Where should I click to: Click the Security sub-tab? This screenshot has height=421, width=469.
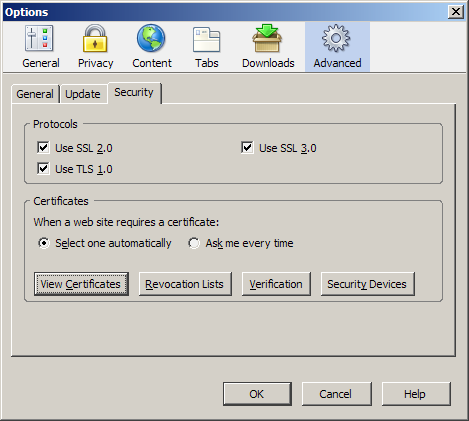[134, 92]
